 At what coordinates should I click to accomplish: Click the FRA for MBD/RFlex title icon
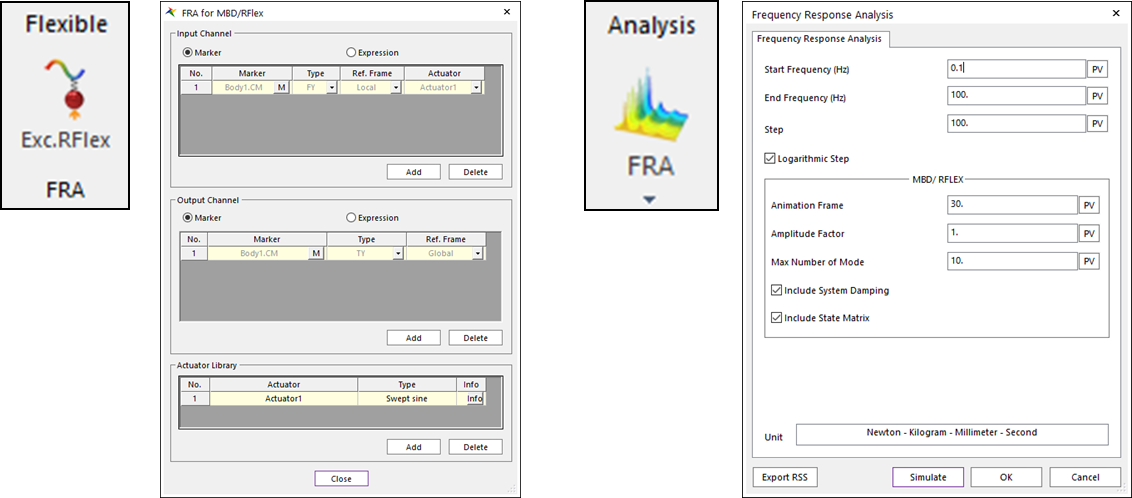(x=170, y=12)
